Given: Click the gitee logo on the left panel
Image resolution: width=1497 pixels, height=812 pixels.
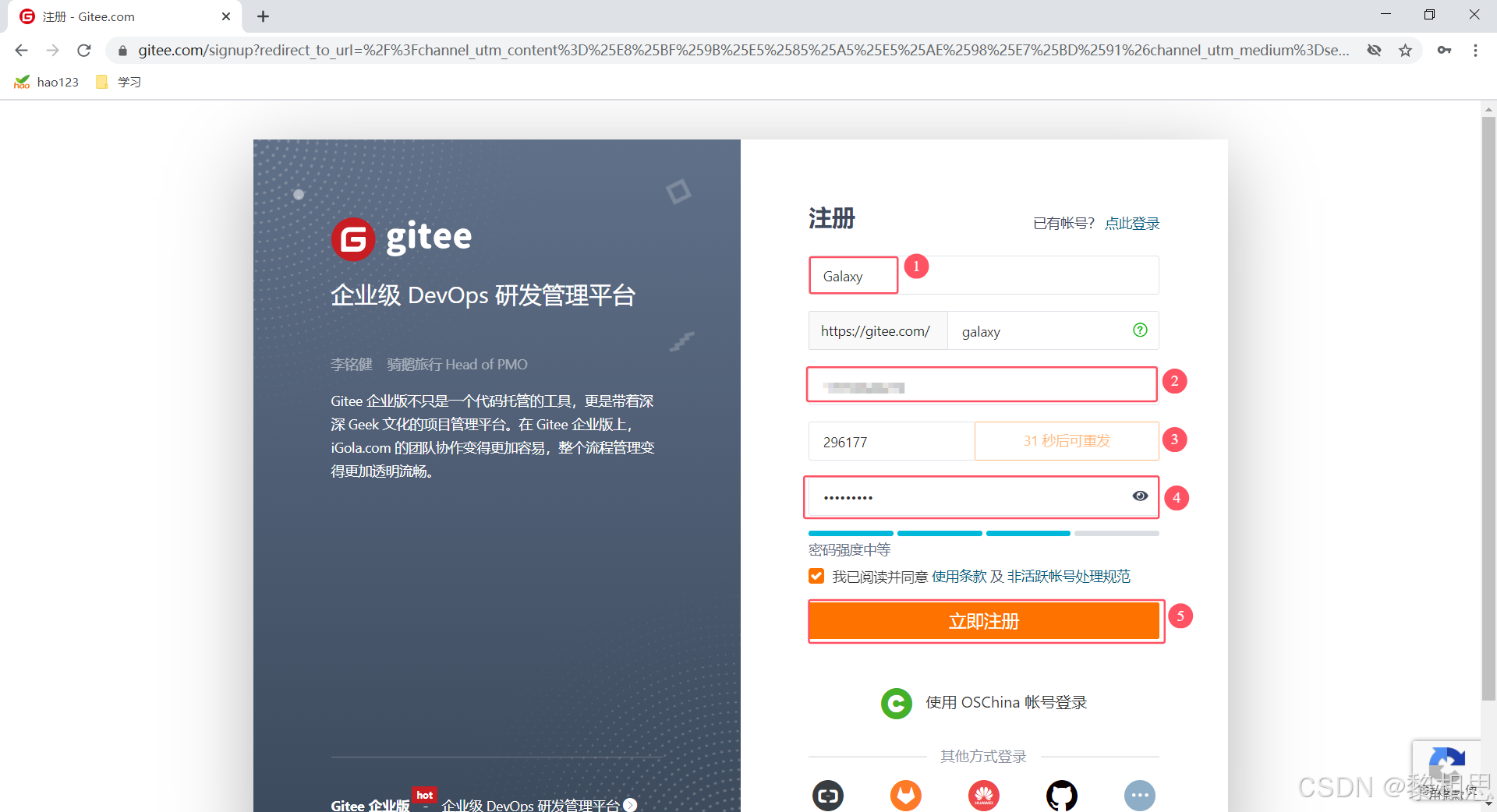Looking at the screenshot, I should coord(402,238).
